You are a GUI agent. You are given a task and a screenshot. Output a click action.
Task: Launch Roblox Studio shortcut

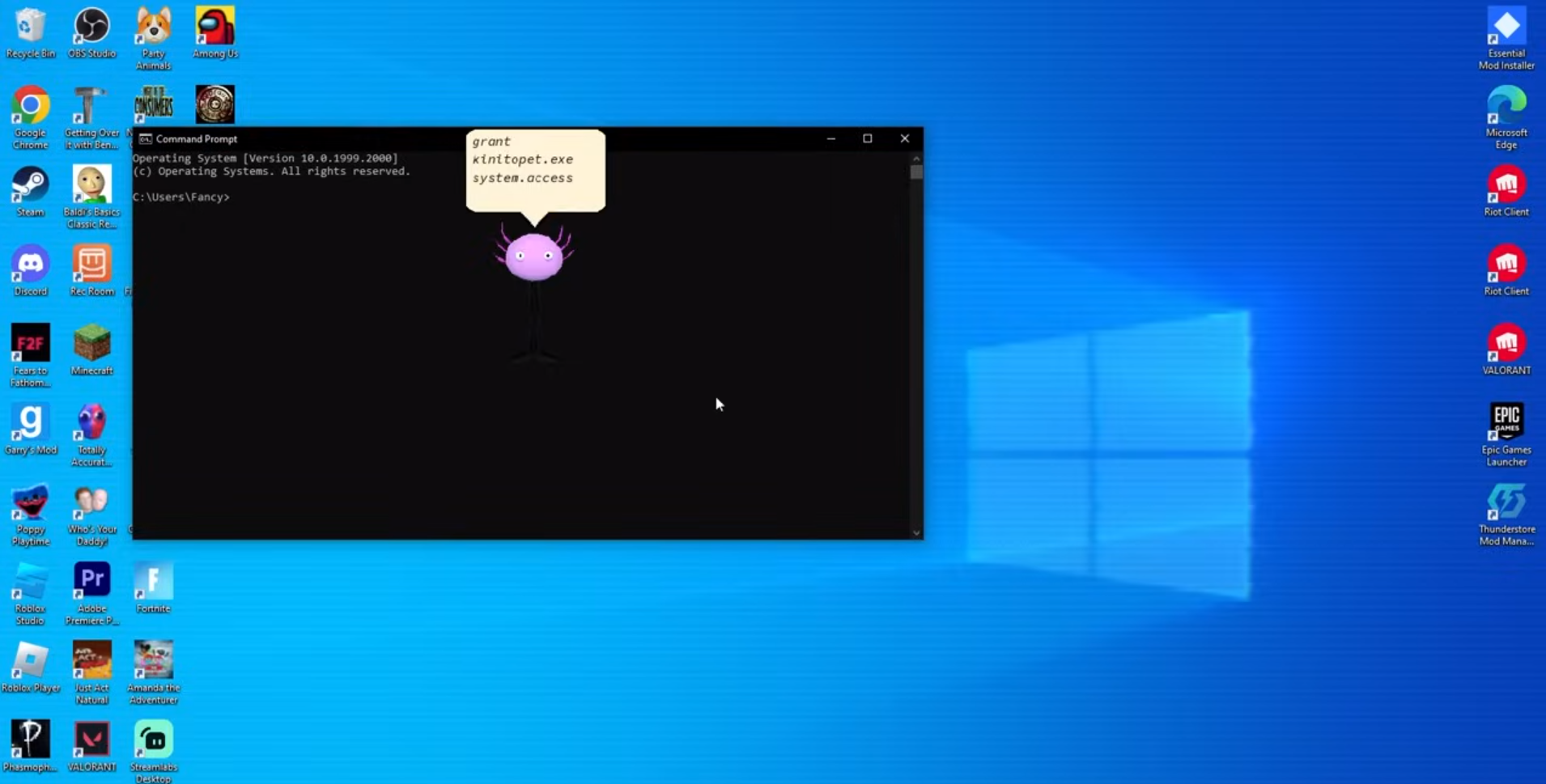point(31,593)
